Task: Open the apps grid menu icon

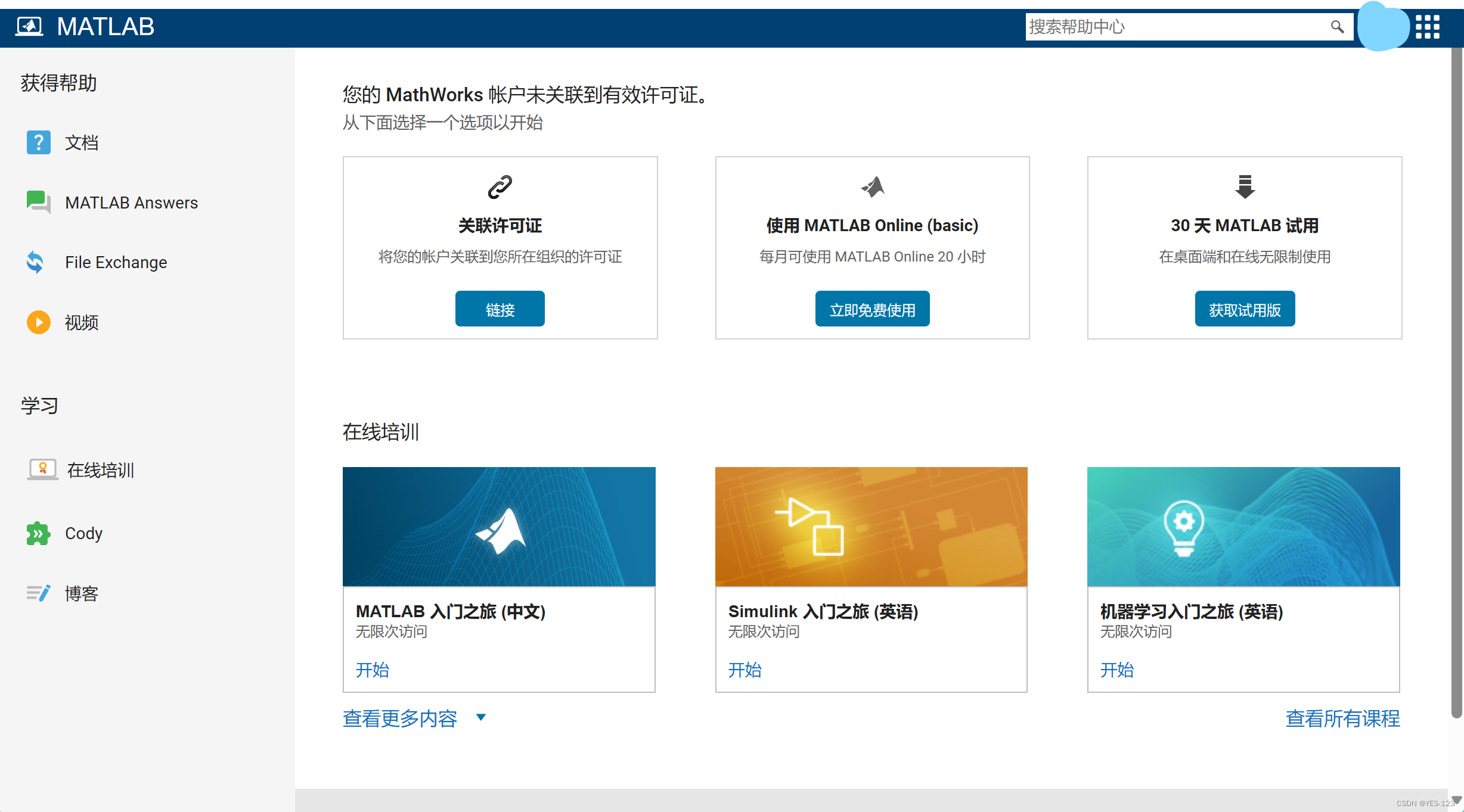Action: 1428,27
